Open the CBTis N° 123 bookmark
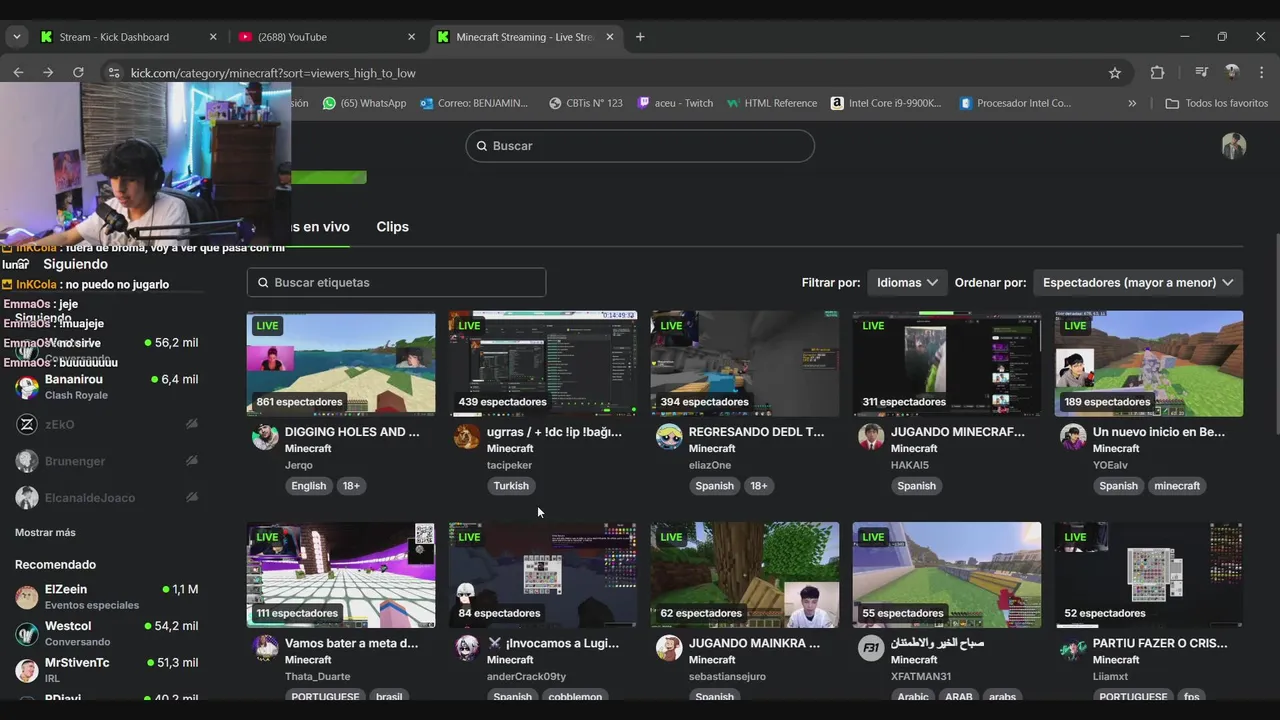 point(586,103)
